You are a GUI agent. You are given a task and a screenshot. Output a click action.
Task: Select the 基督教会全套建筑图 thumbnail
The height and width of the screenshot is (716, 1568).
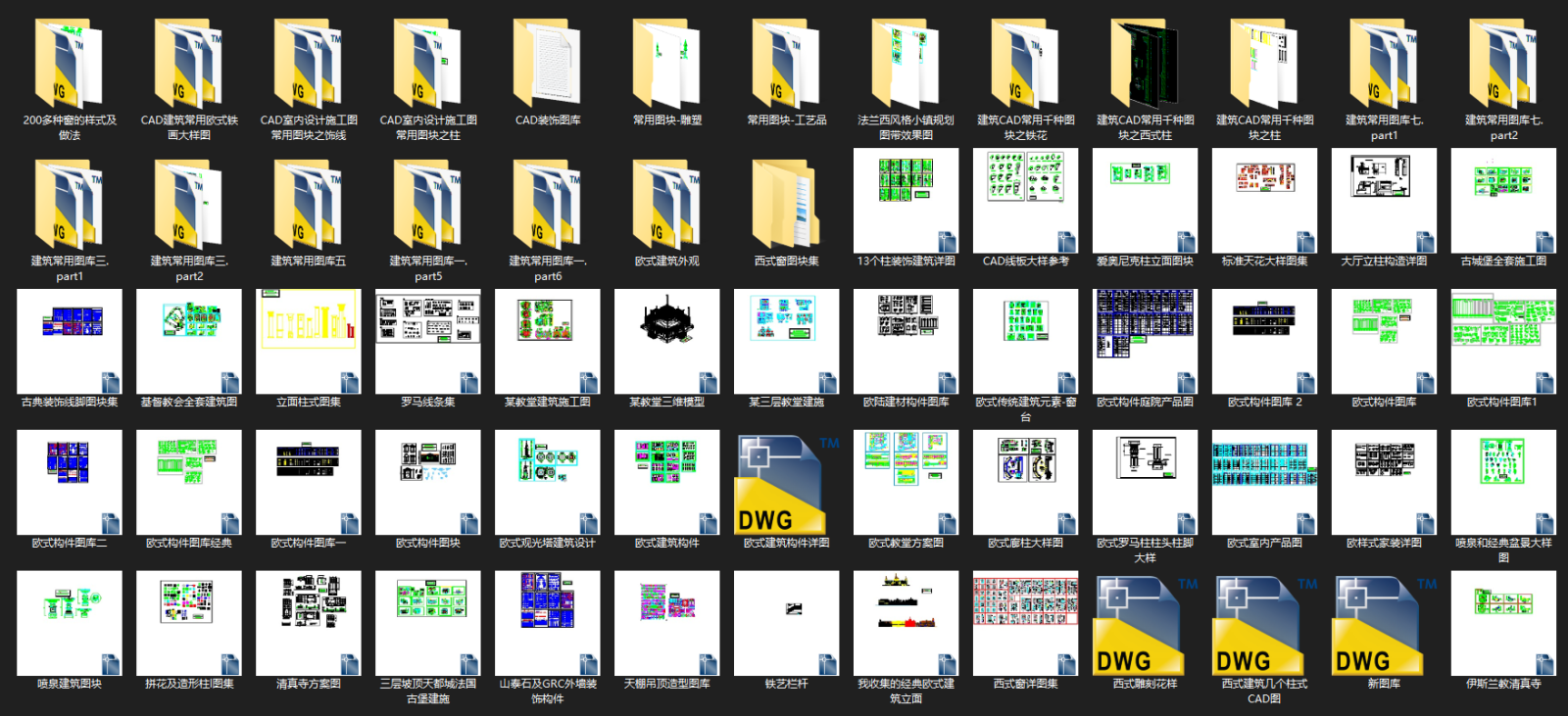tap(188, 342)
